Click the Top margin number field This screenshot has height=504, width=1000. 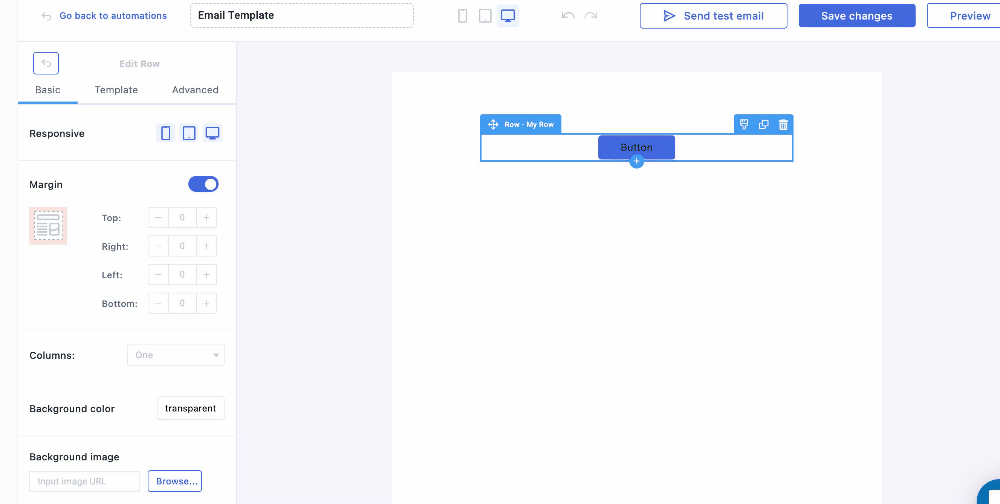(182, 218)
